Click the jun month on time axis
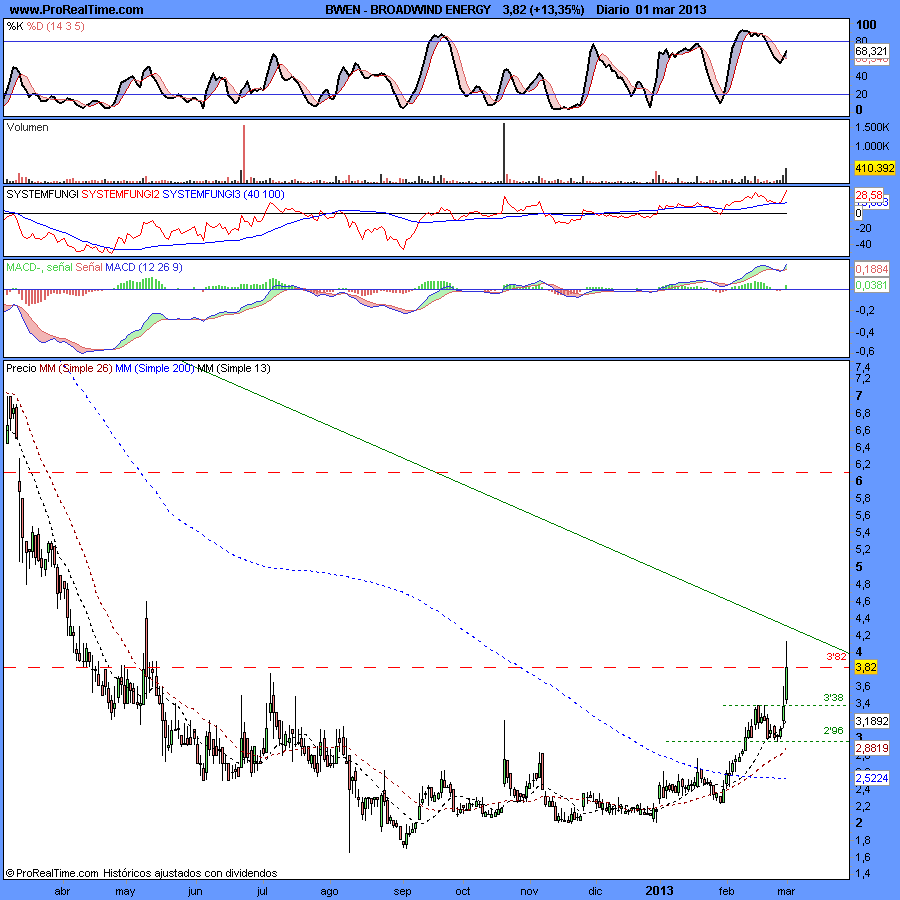Viewport: 900px width, 900px height. [x=195, y=891]
